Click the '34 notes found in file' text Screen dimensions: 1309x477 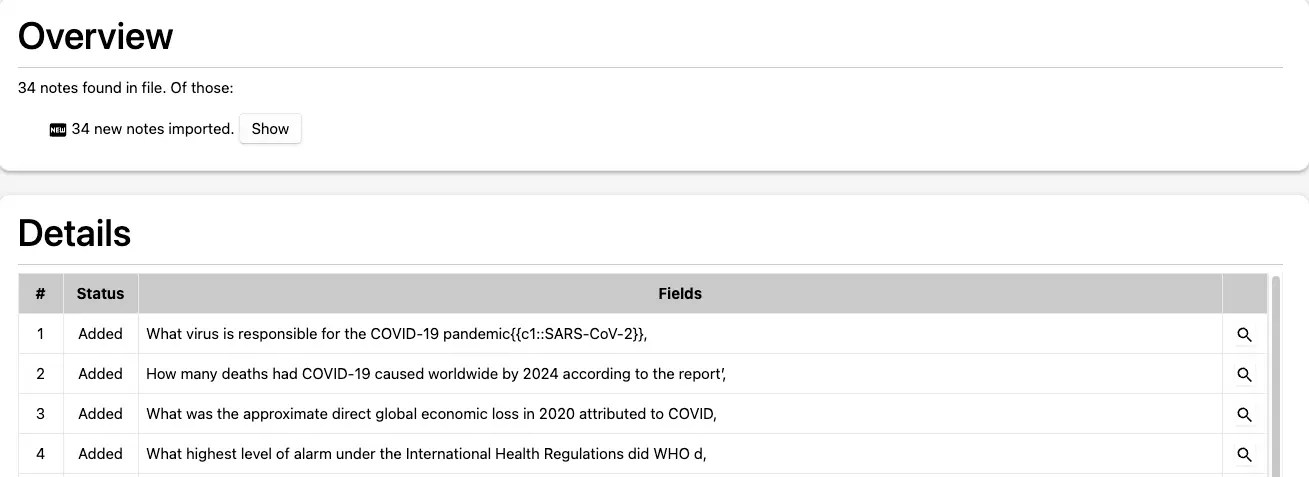point(126,88)
